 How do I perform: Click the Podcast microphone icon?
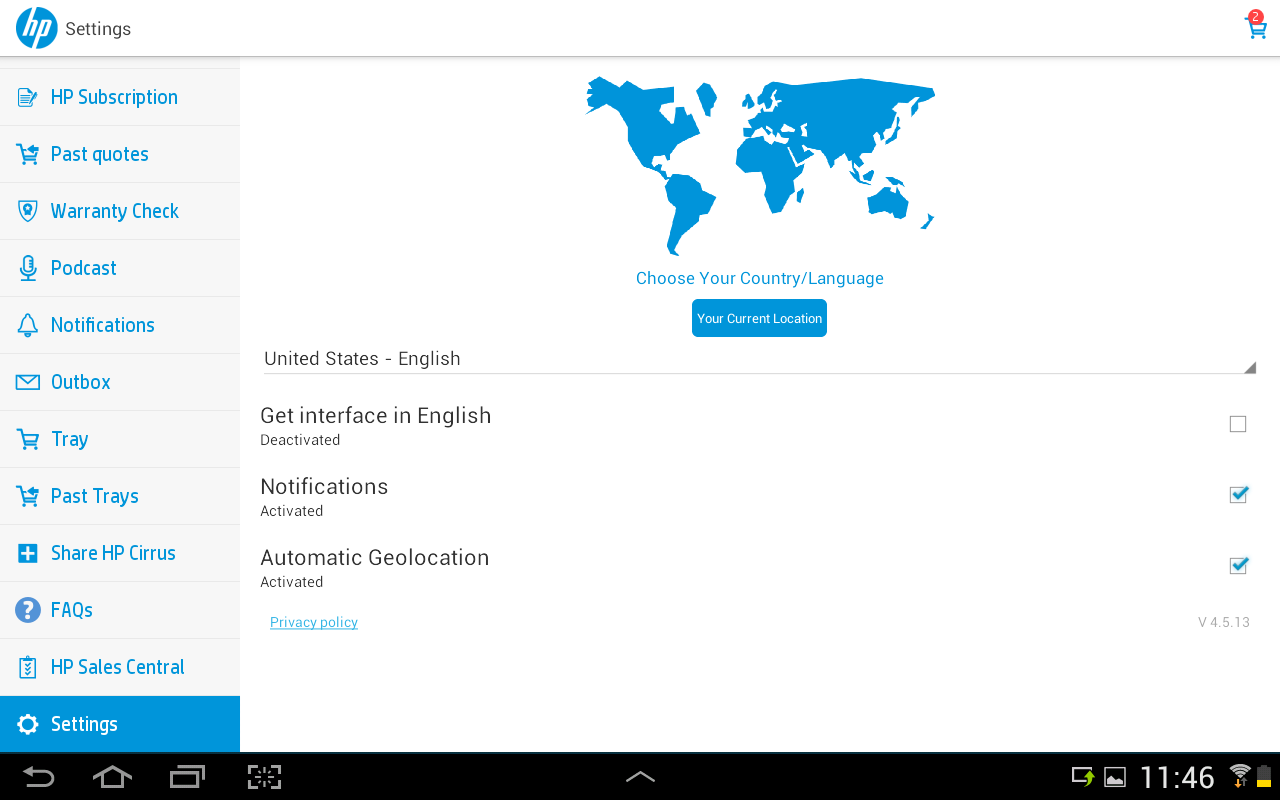[28, 268]
